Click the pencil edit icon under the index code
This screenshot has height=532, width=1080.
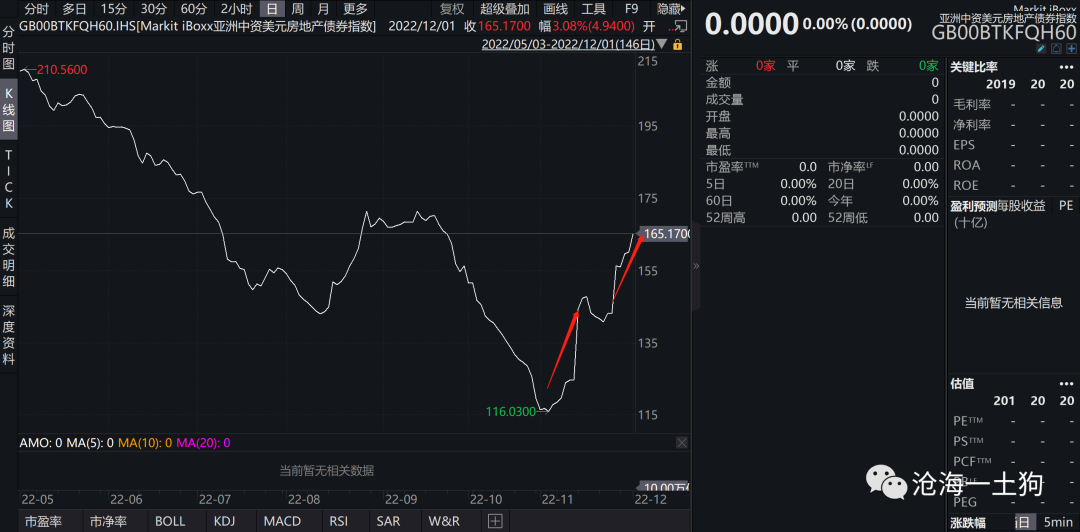[1042, 48]
